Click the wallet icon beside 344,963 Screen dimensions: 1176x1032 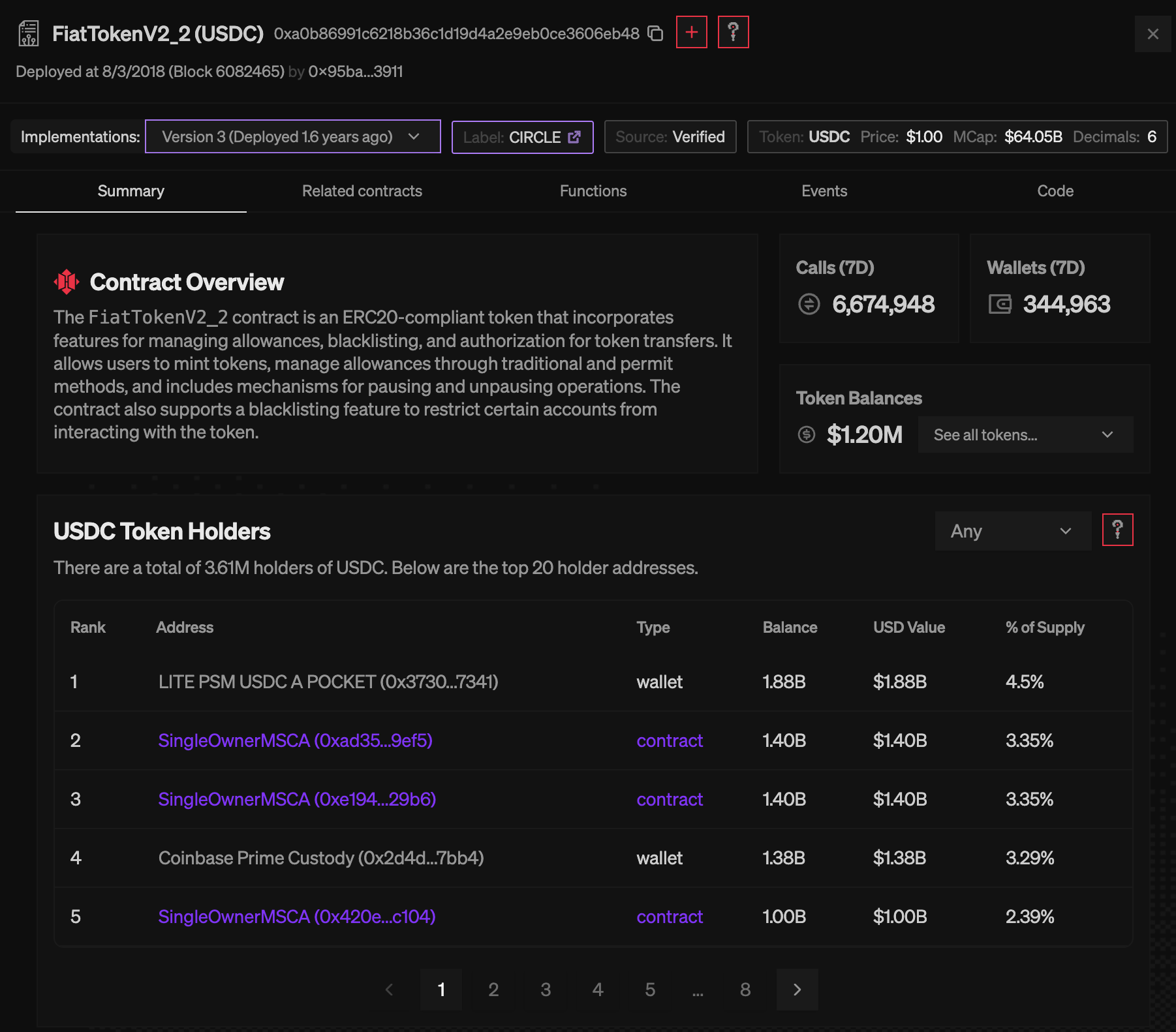[1000, 304]
